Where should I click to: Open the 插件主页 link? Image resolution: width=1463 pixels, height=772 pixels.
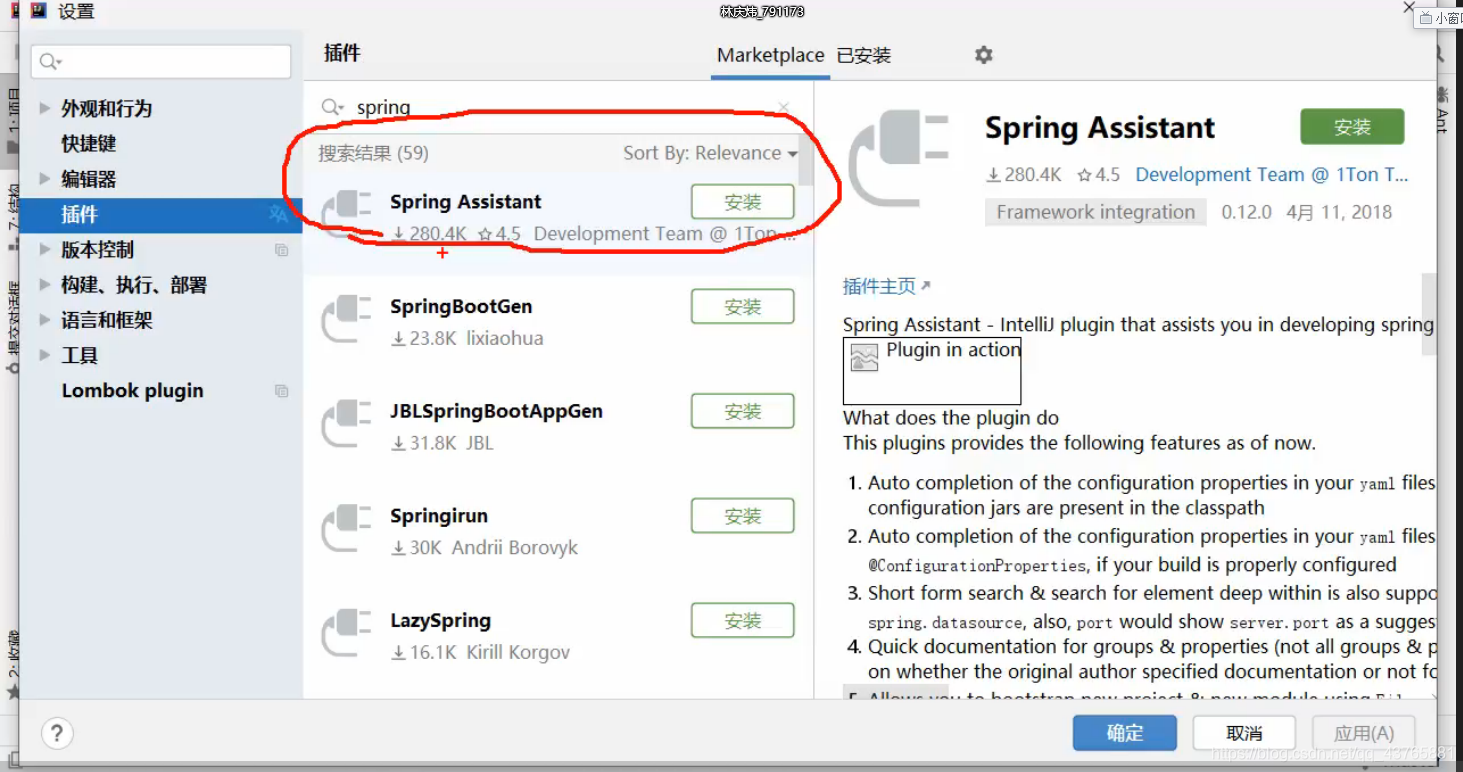pyautogui.click(x=886, y=286)
